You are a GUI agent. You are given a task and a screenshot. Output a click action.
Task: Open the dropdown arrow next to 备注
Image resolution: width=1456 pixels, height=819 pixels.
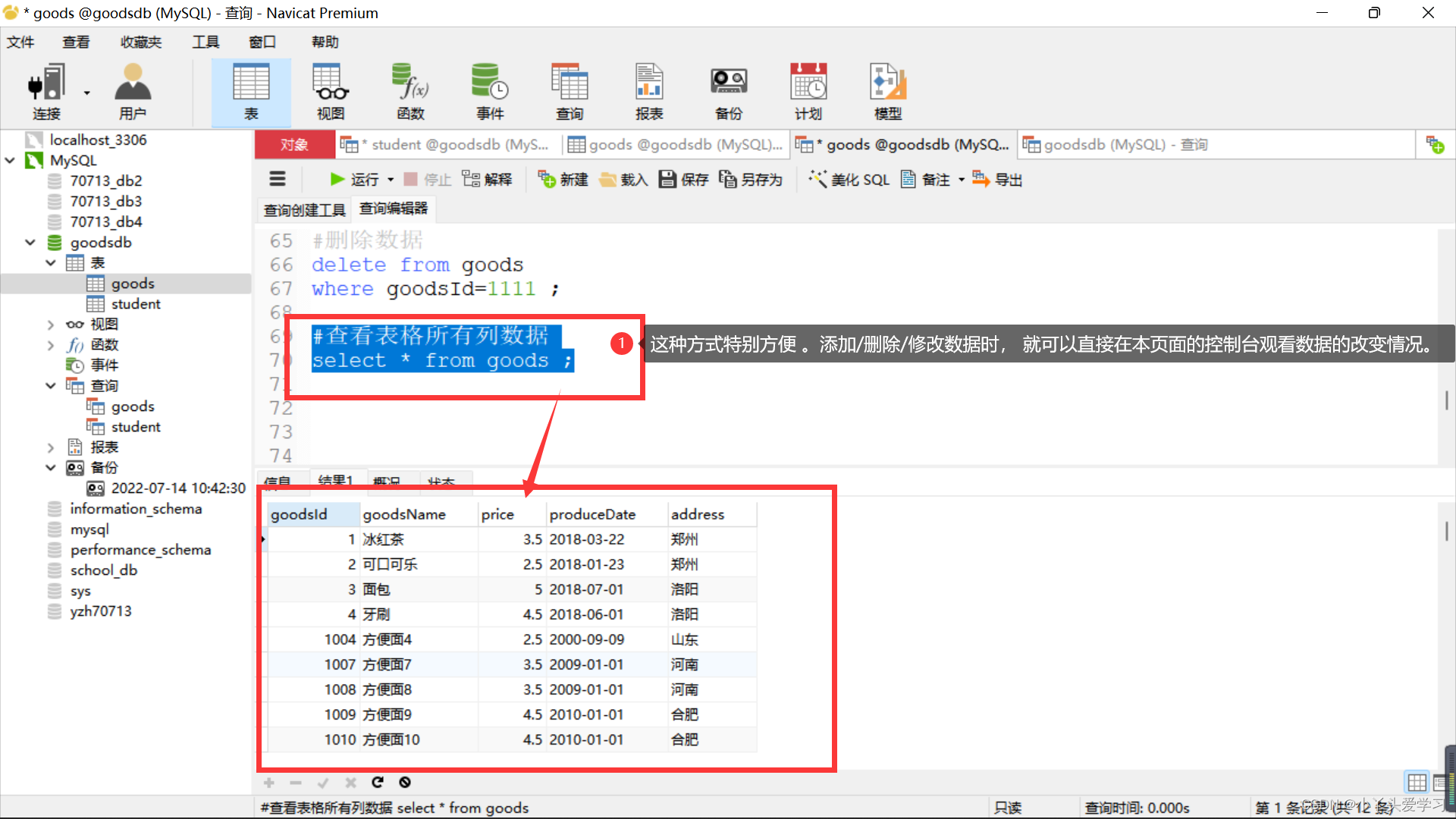pyautogui.click(x=962, y=180)
